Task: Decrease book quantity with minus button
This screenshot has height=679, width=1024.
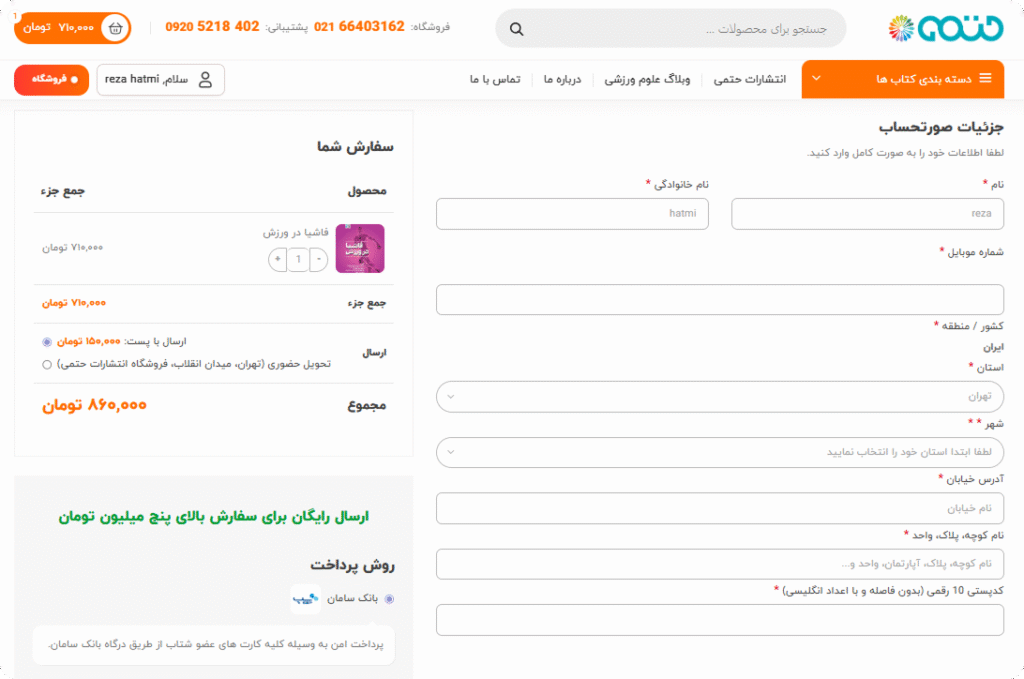Action: pyautogui.click(x=319, y=259)
